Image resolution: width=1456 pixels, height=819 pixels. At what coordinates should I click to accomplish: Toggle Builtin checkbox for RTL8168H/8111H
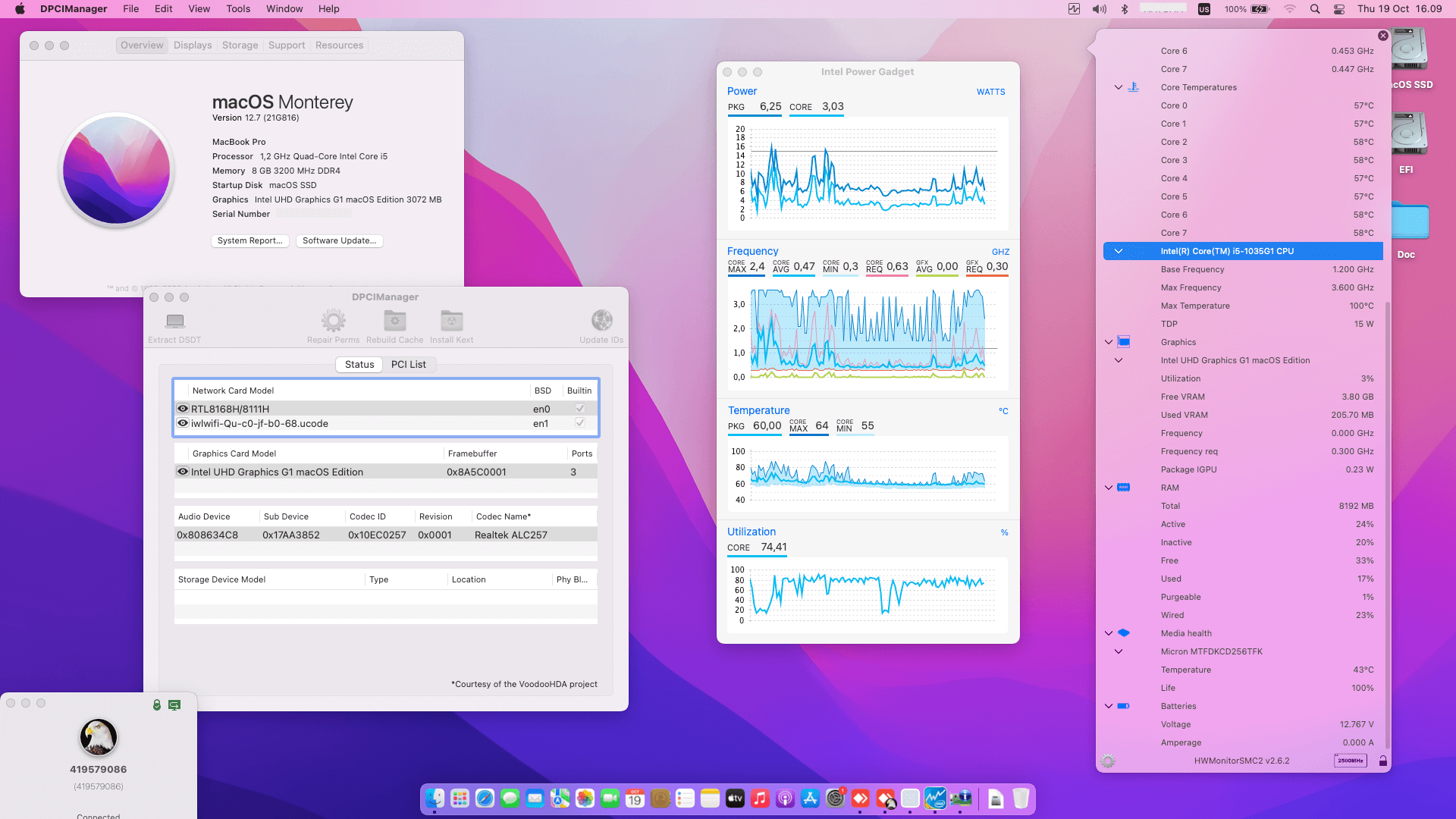pyautogui.click(x=580, y=409)
